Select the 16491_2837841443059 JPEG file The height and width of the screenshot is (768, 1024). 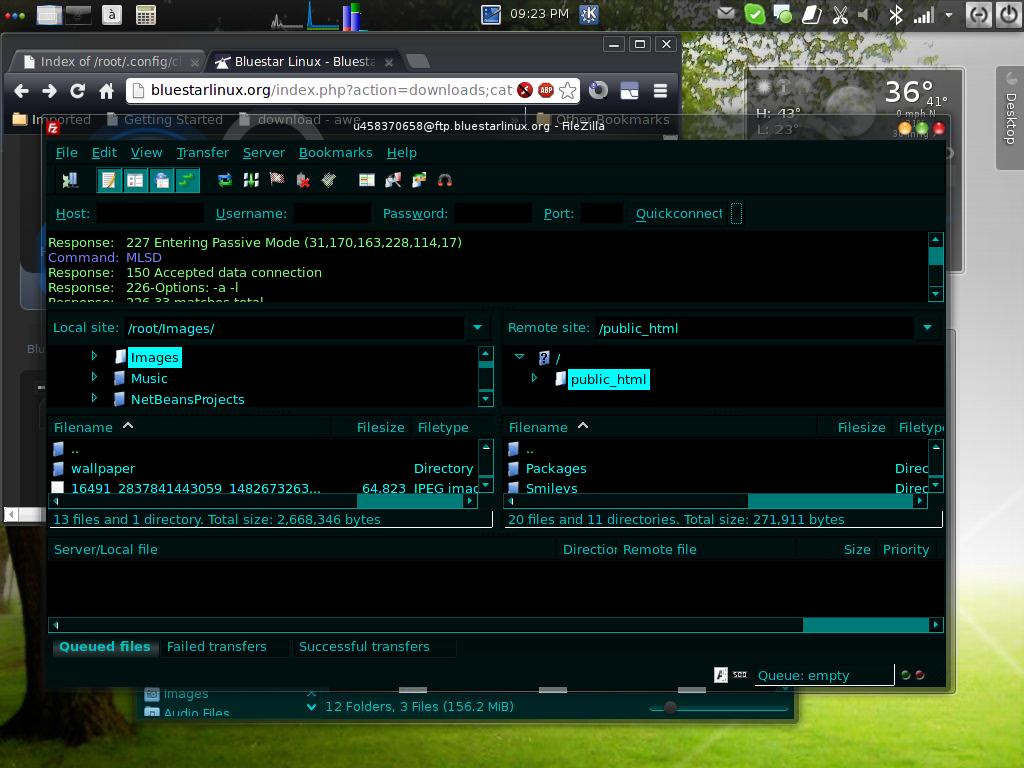click(x=195, y=488)
